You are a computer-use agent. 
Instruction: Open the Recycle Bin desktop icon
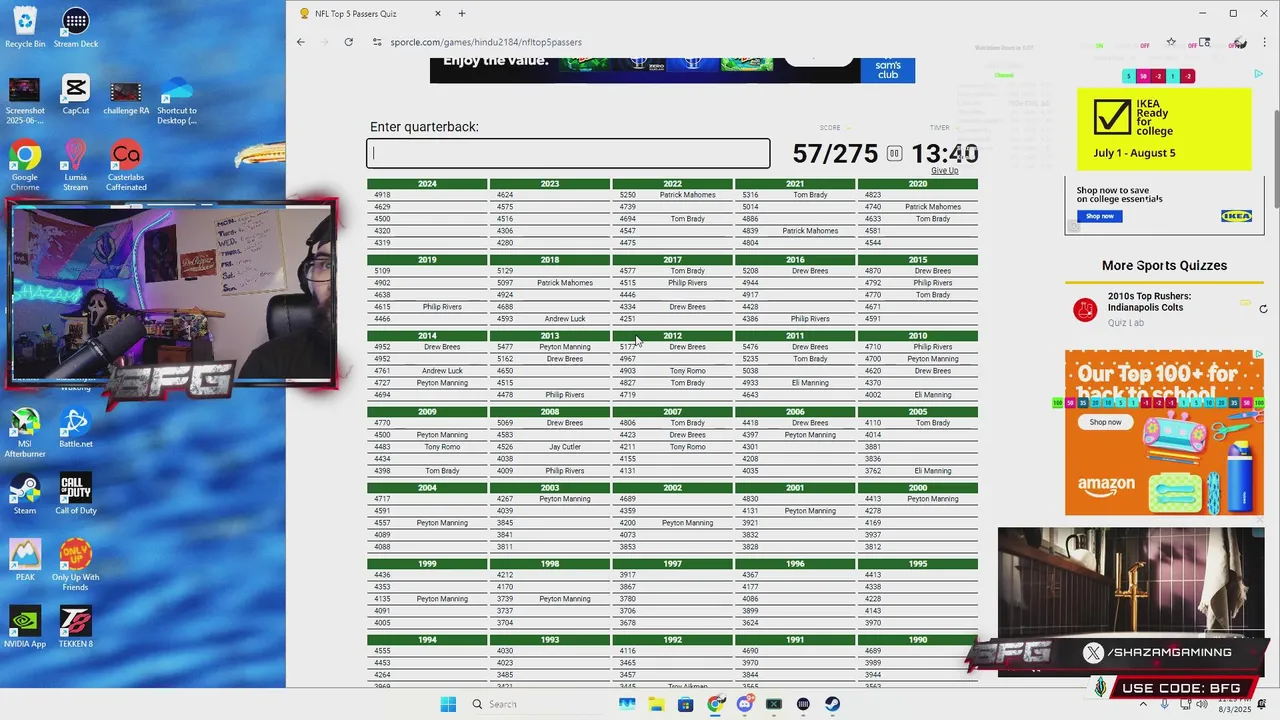point(25,27)
